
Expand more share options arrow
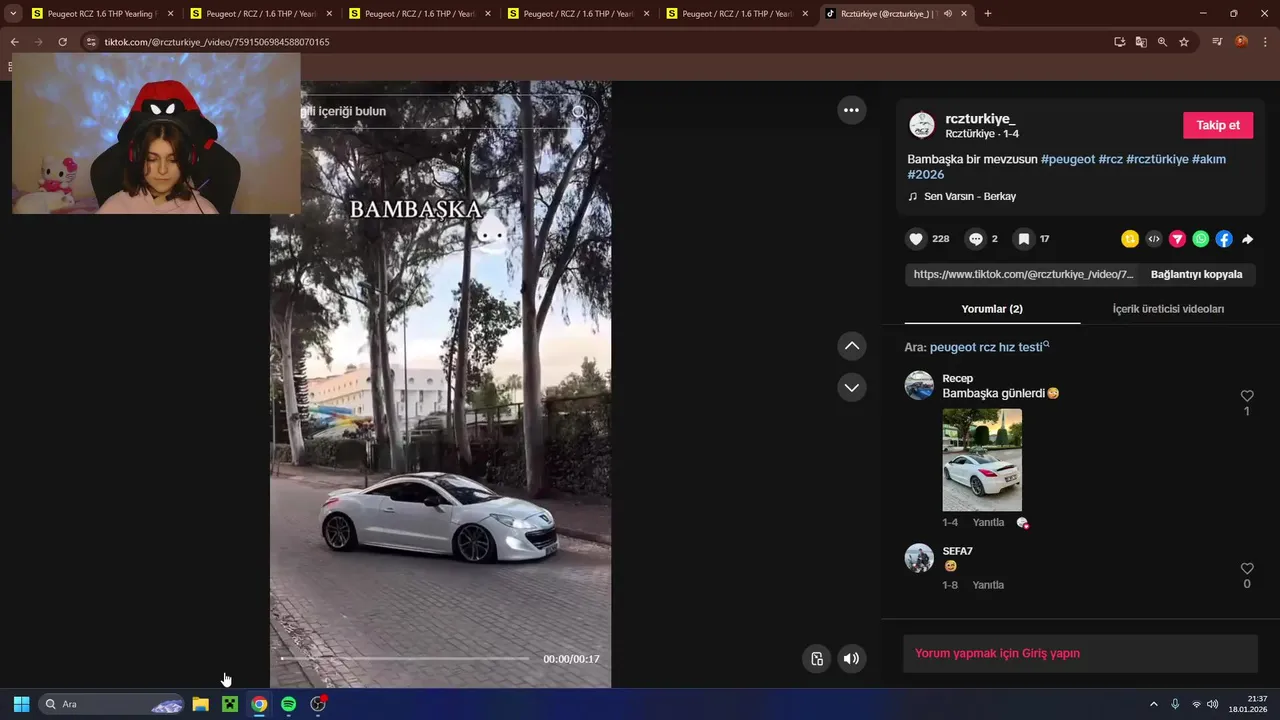click(1248, 239)
